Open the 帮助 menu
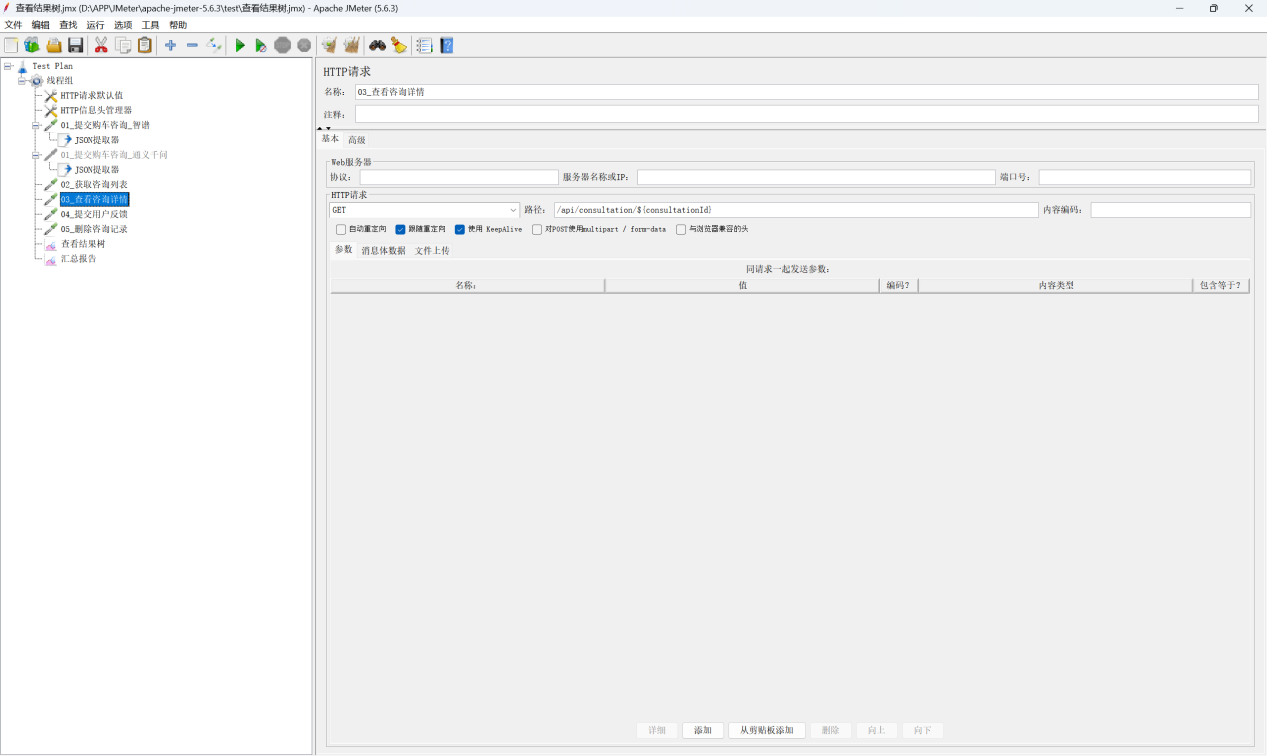The image size is (1267, 756). pyautogui.click(x=178, y=25)
